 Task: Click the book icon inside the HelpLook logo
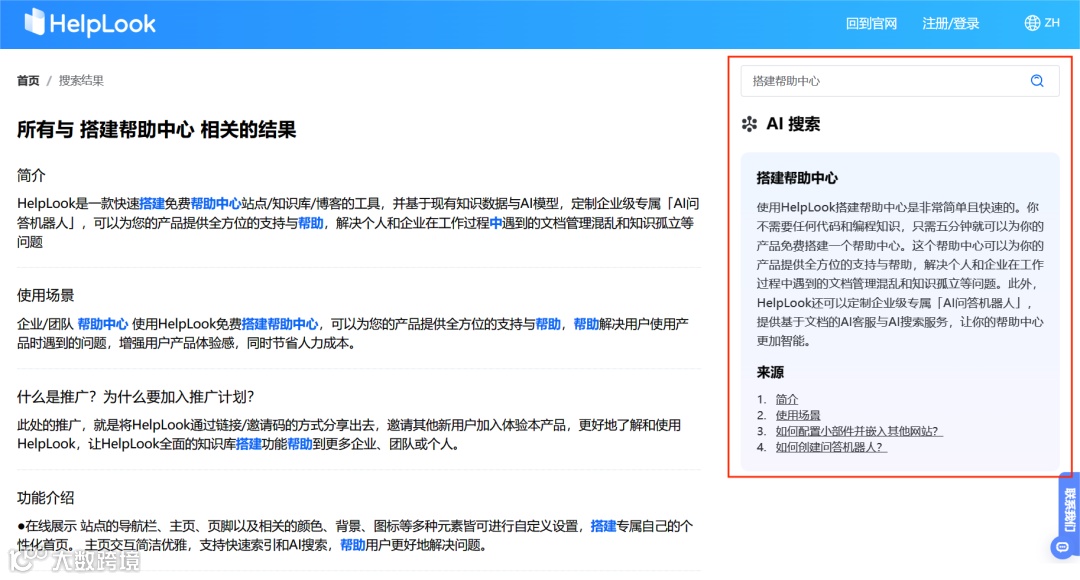point(35,22)
